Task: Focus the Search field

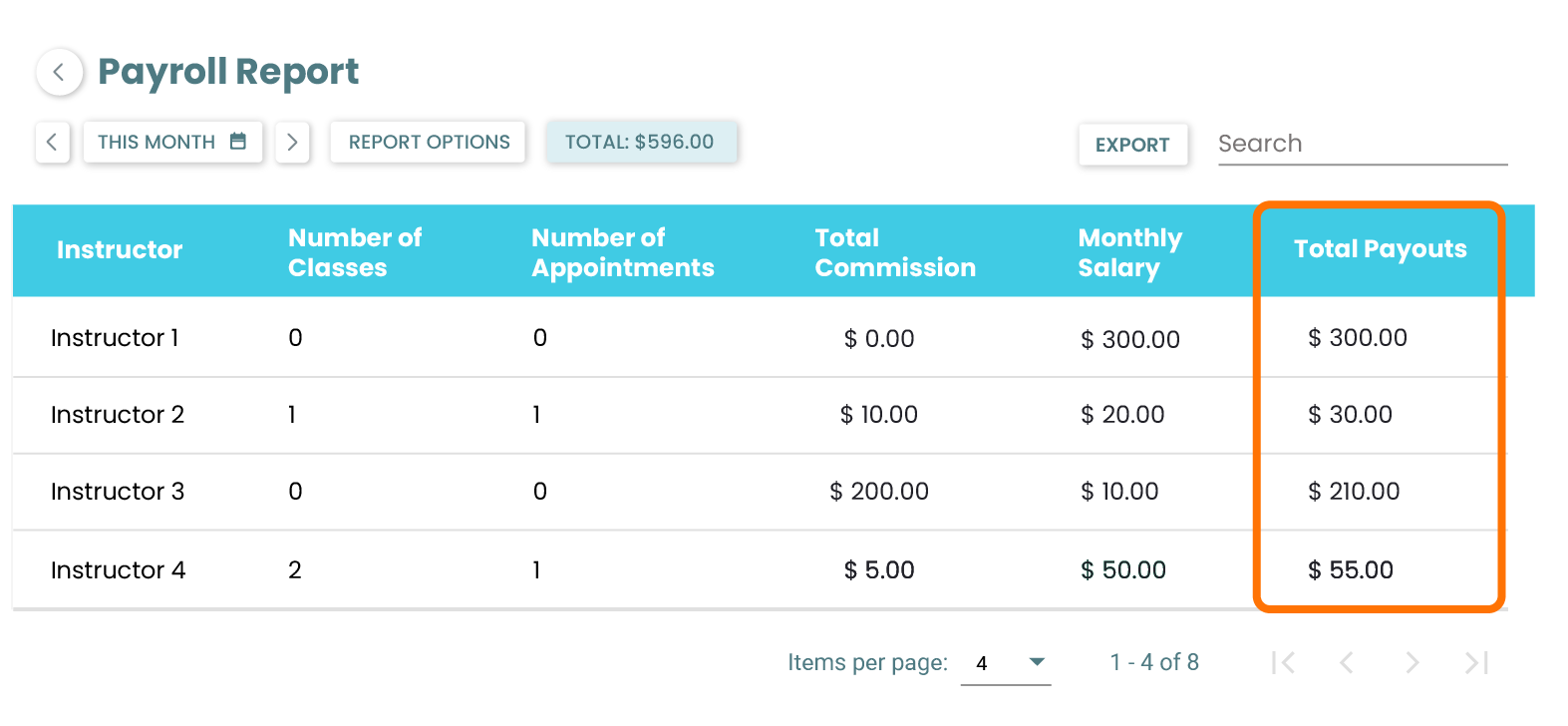Action: click(1362, 144)
